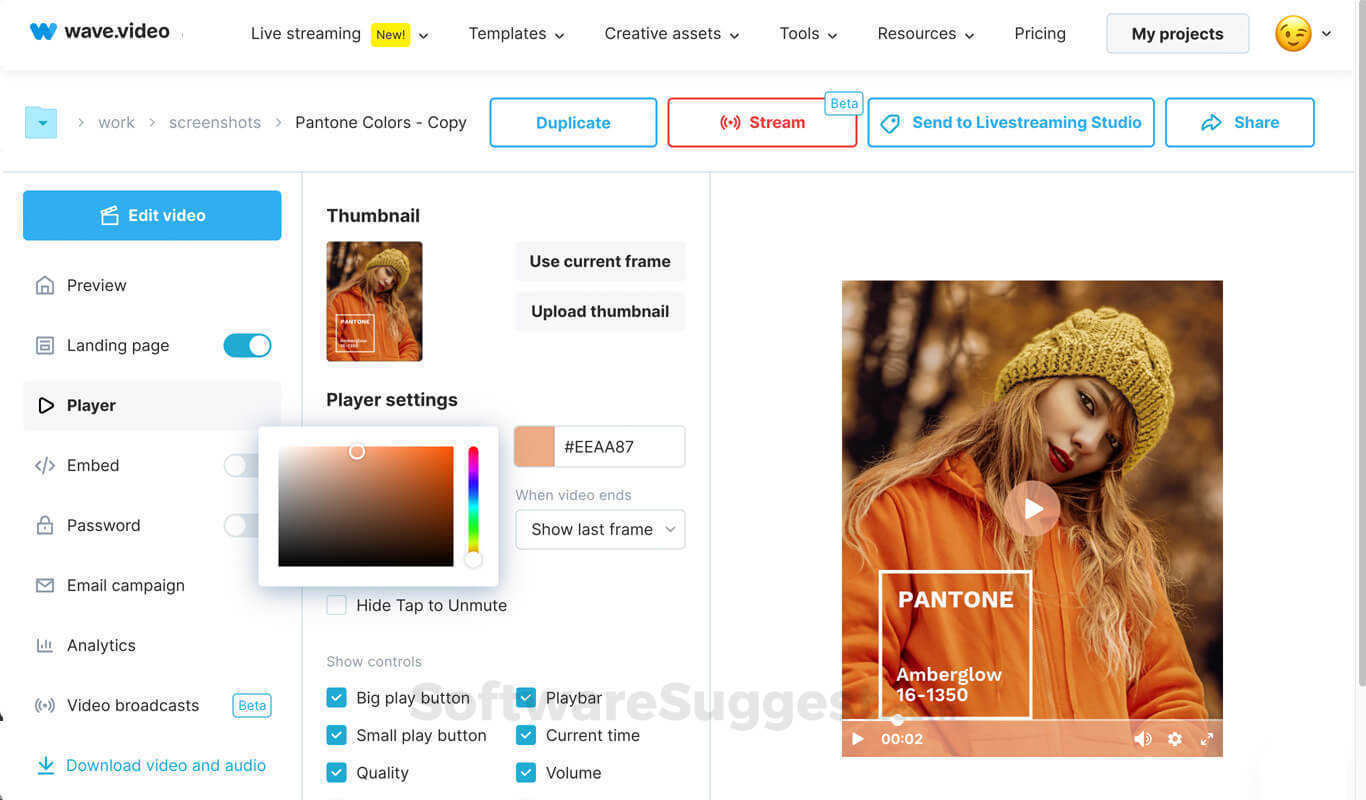Click the #EEAA87 color swatch

point(535,446)
